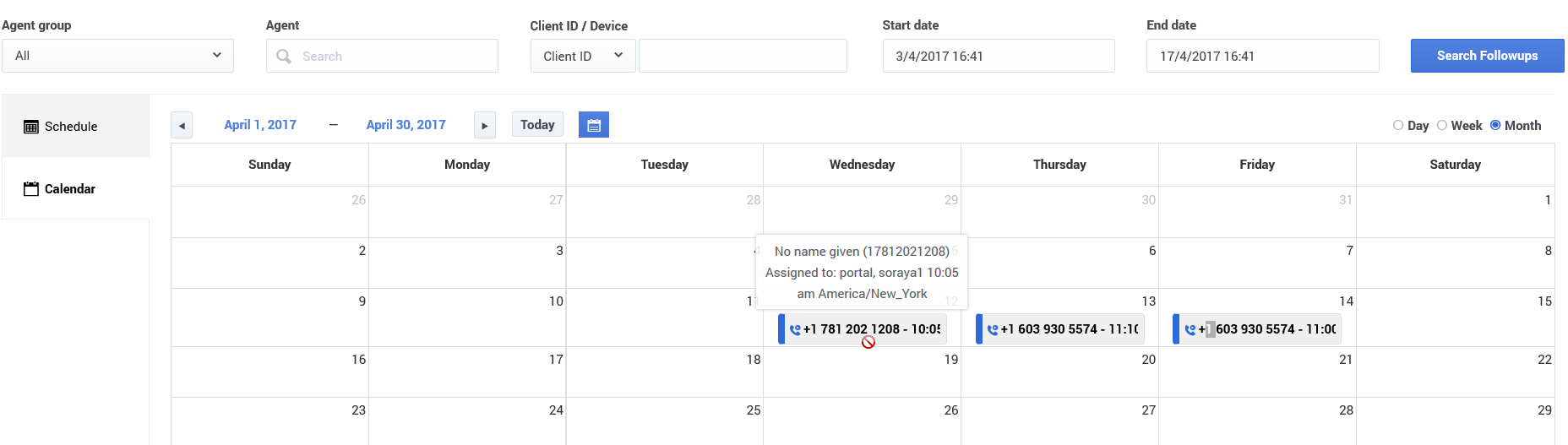Click the Start date input field
The width and height of the screenshot is (1568, 445).
pyautogui.click(x=998, y=56)
